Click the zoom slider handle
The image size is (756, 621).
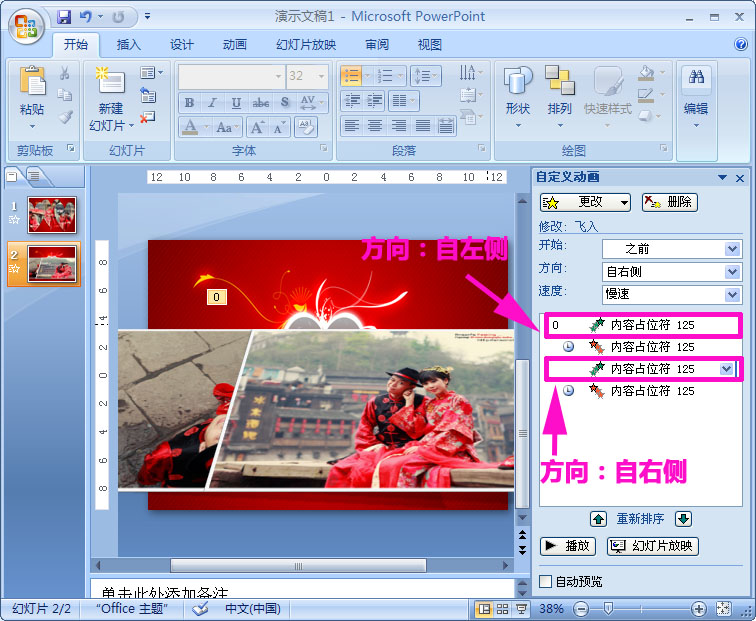coord(608,608)
